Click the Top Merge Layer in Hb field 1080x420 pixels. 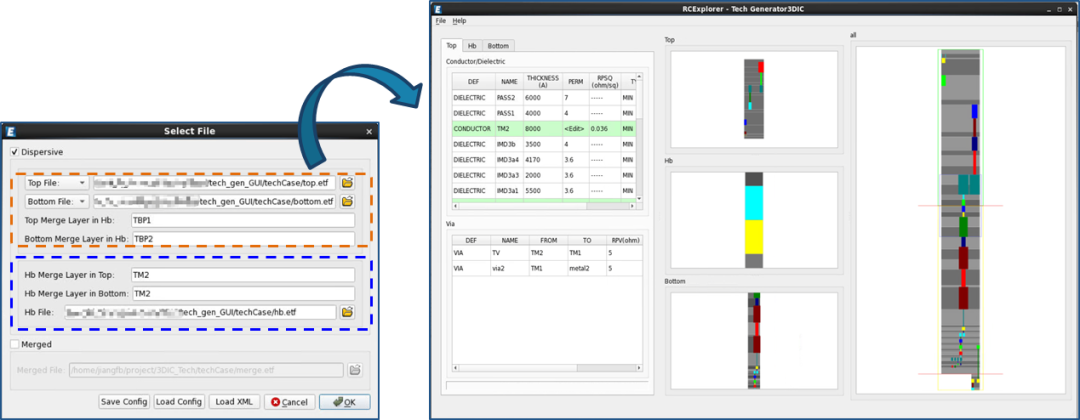click(x=243, y=220)
